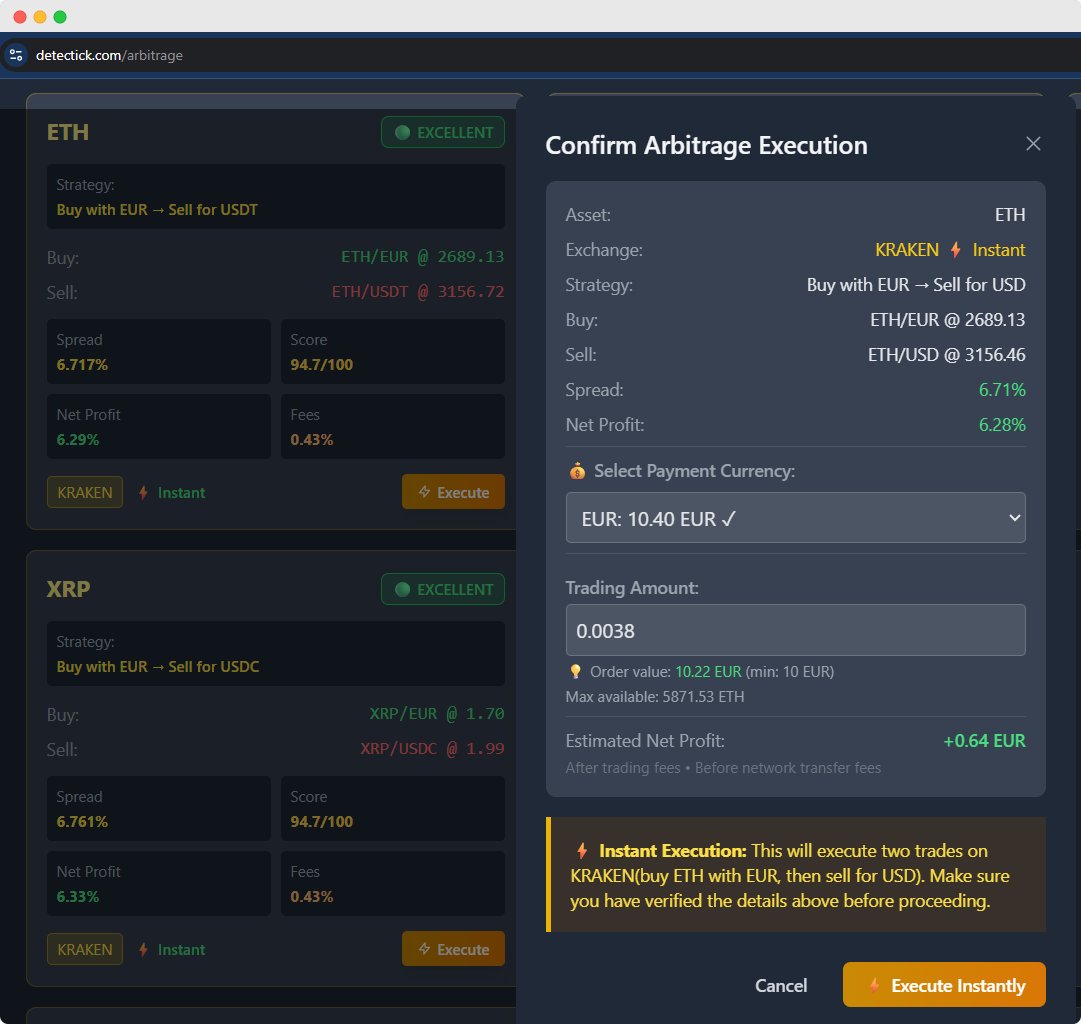Click the 'ETH/EUR @ 2689.13' buy price on ETH card

tap(423, 257)
